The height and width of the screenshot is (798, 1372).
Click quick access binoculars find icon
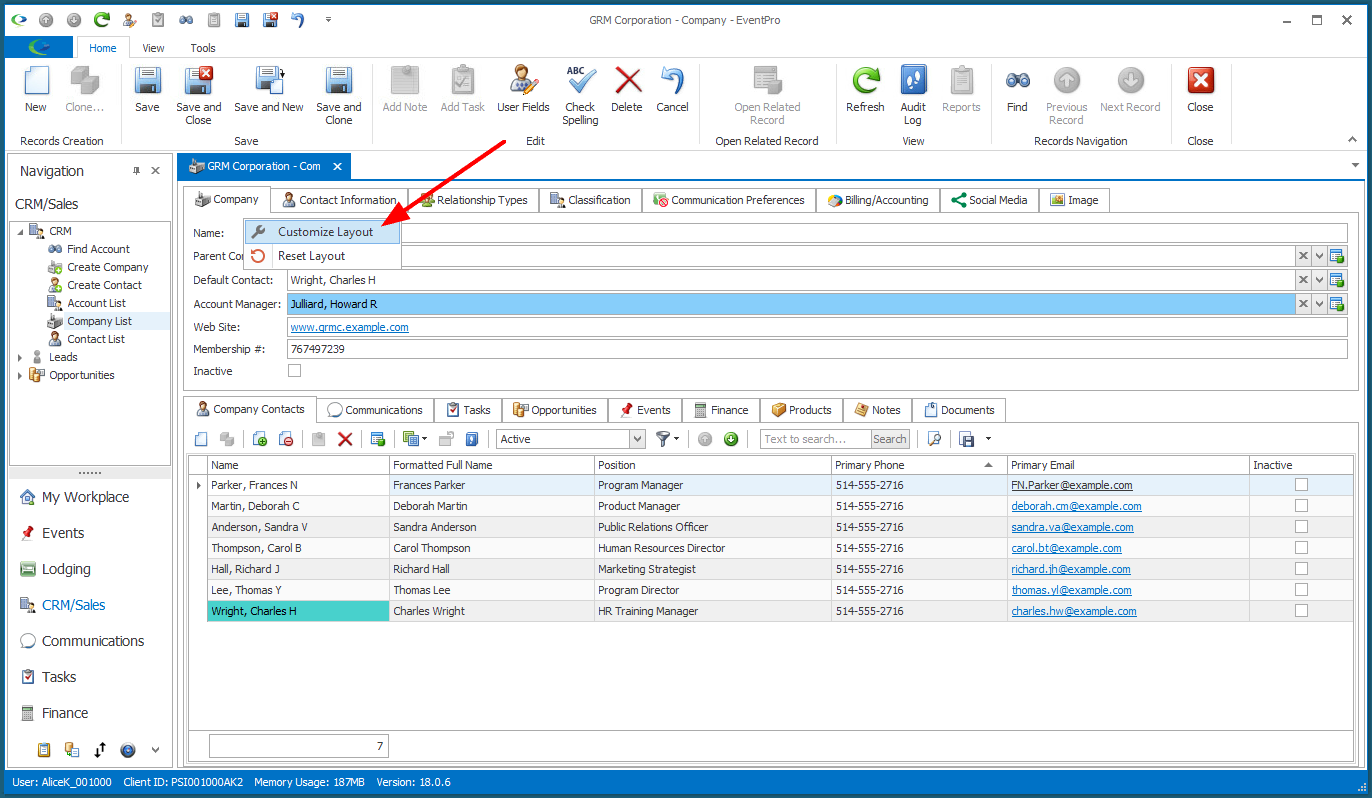coord(186,19)
